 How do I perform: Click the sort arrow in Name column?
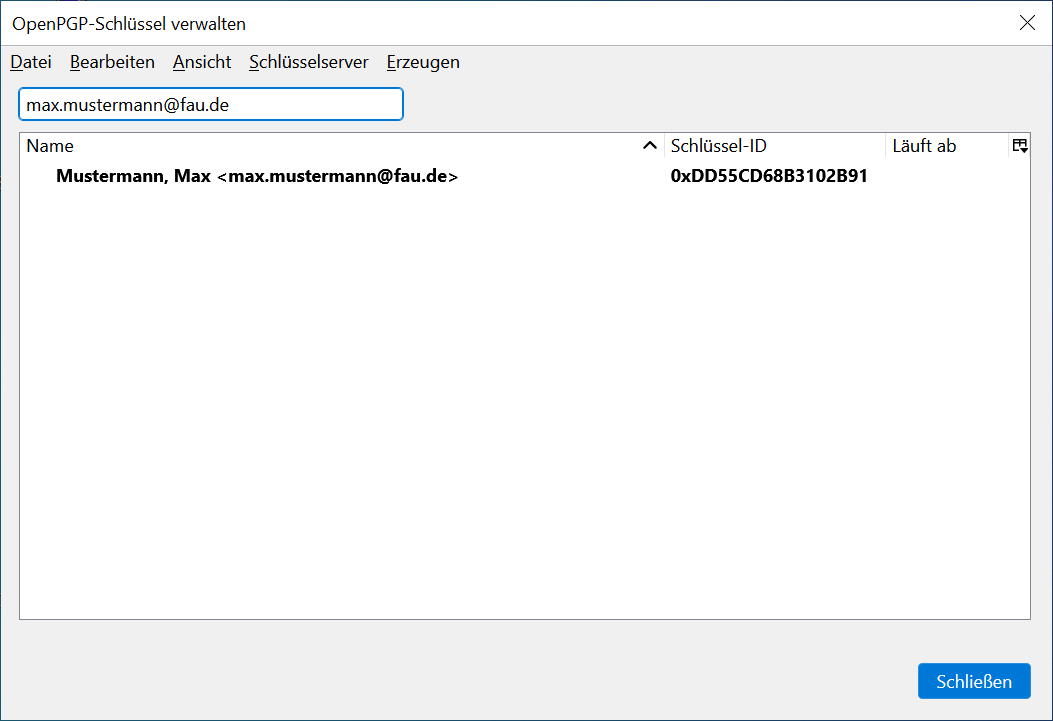(x=649, y=146)
